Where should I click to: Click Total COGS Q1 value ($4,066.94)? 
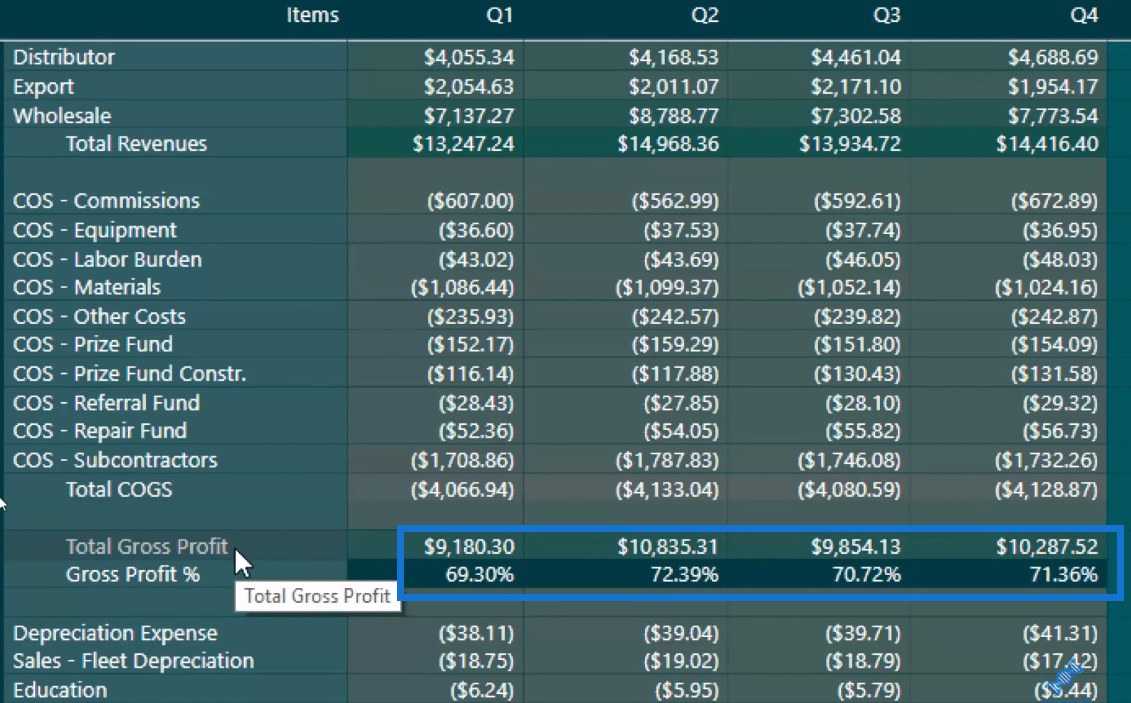(x=462, y=490)
